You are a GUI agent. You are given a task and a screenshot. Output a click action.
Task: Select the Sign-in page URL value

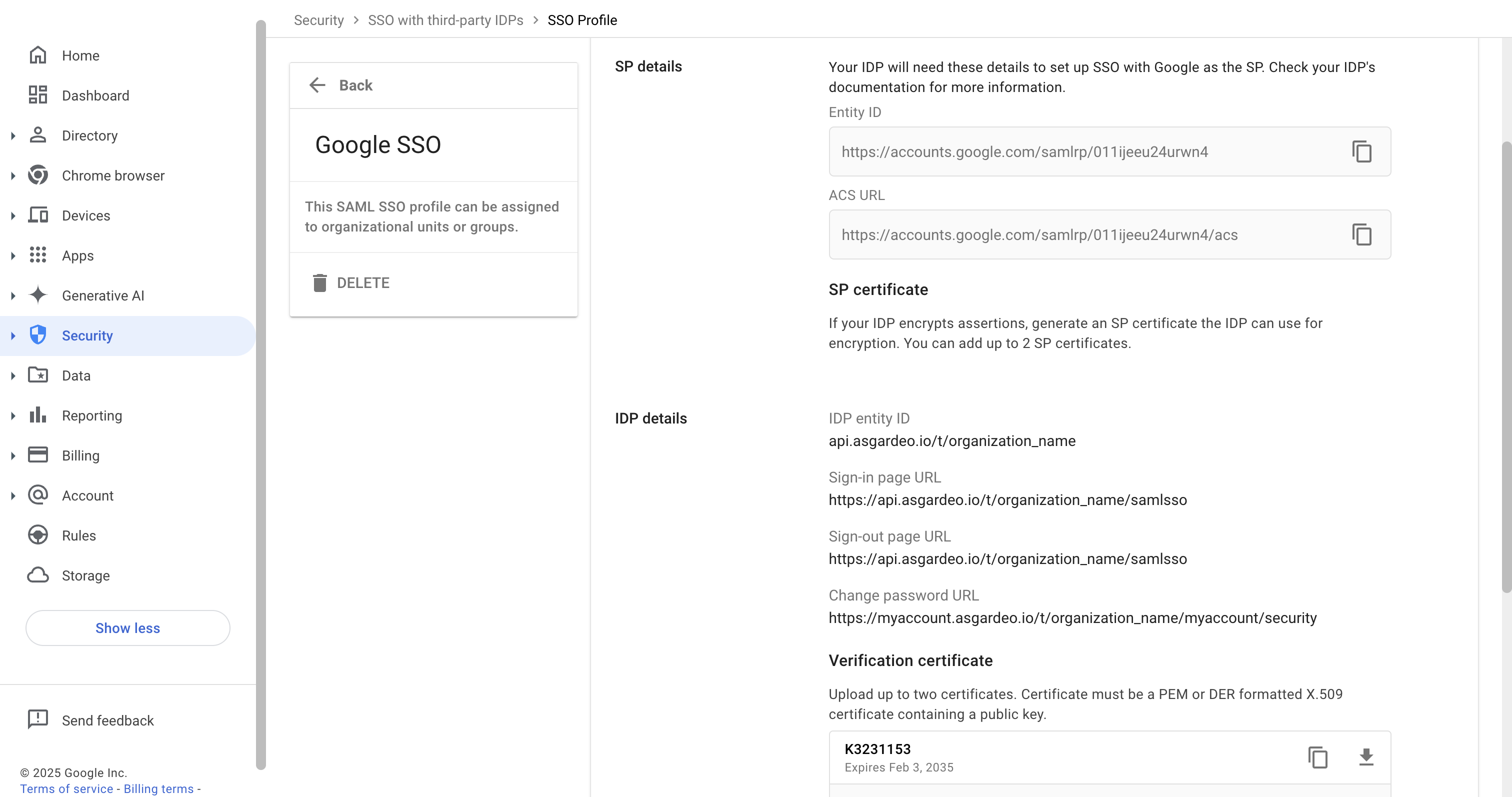(1007, 499)
